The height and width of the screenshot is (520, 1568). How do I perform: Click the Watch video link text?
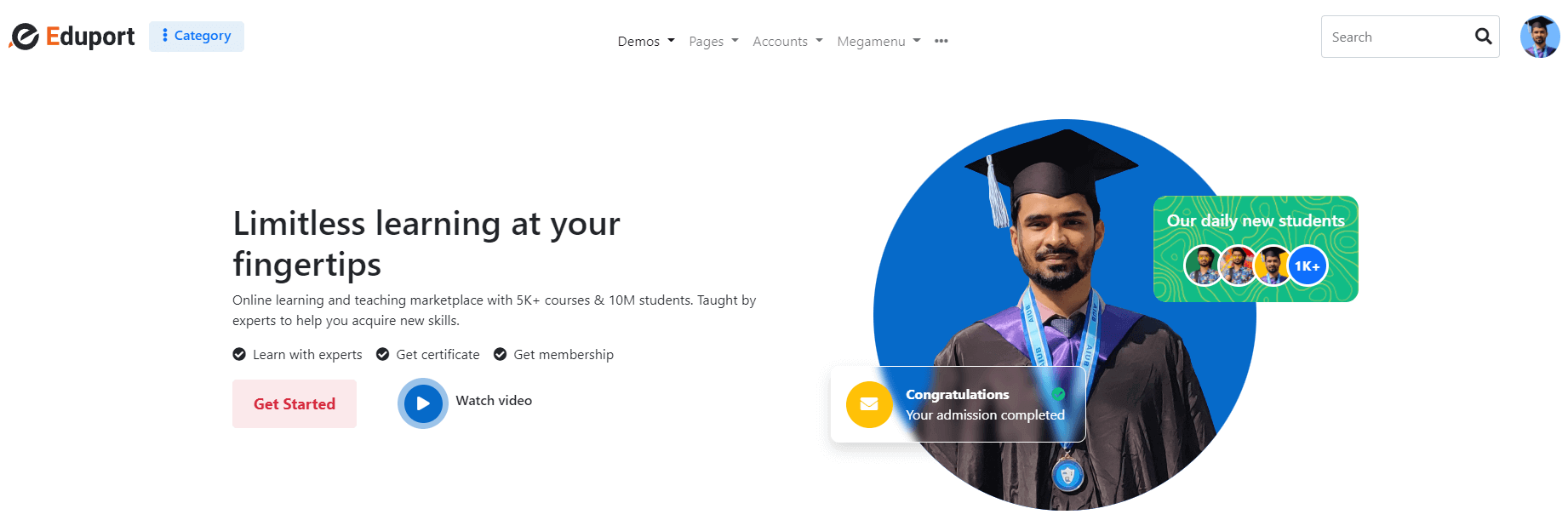[x=494, y=400]
